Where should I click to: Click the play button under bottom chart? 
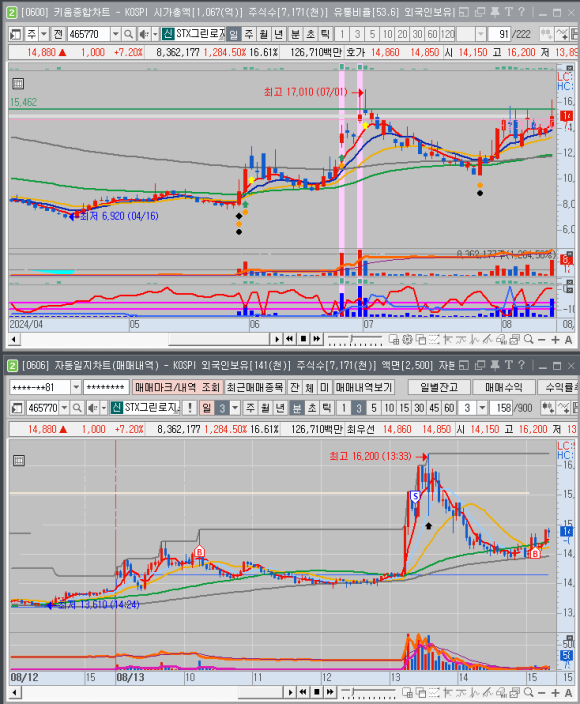pos(290,692)
